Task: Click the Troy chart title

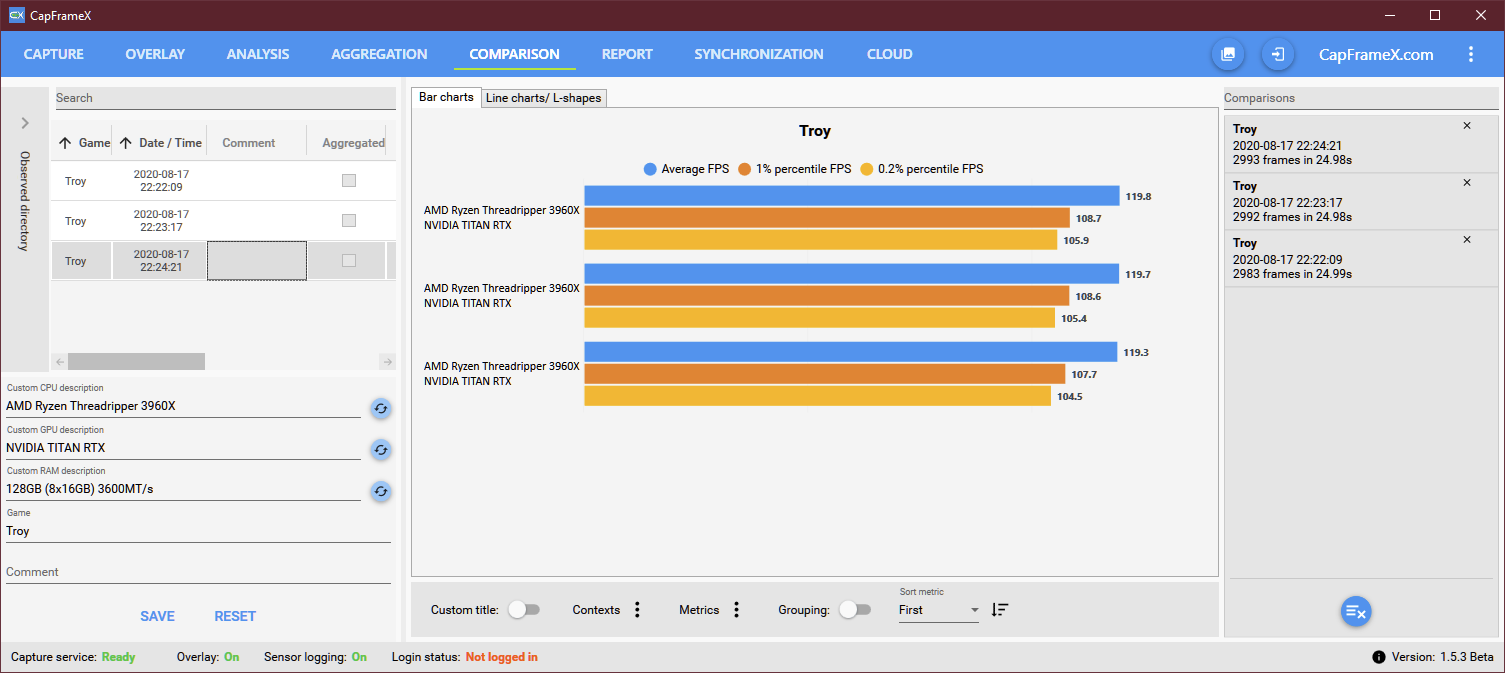Action: (x=815, y=131)
